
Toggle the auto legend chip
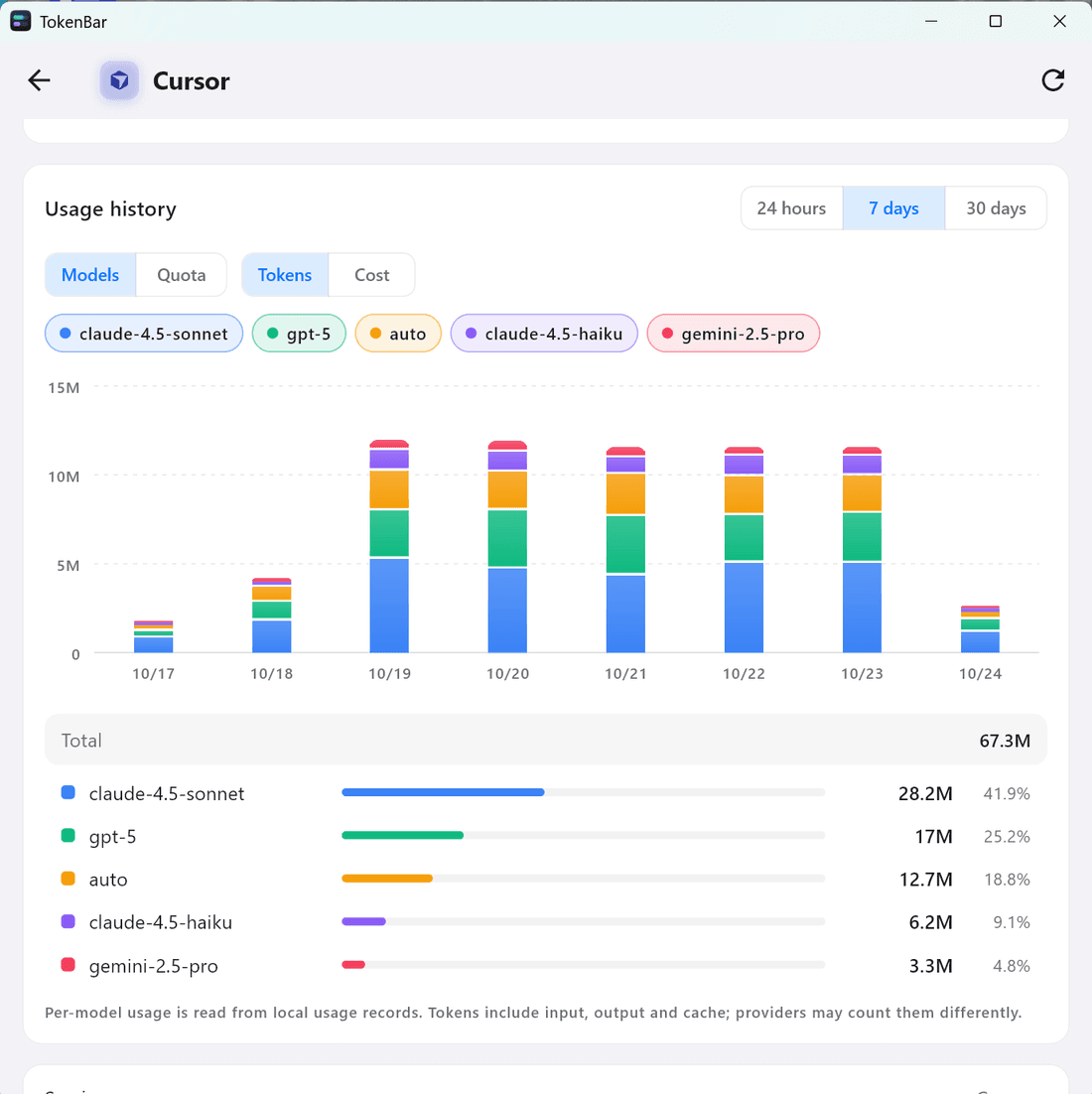(x=398, y=334)
